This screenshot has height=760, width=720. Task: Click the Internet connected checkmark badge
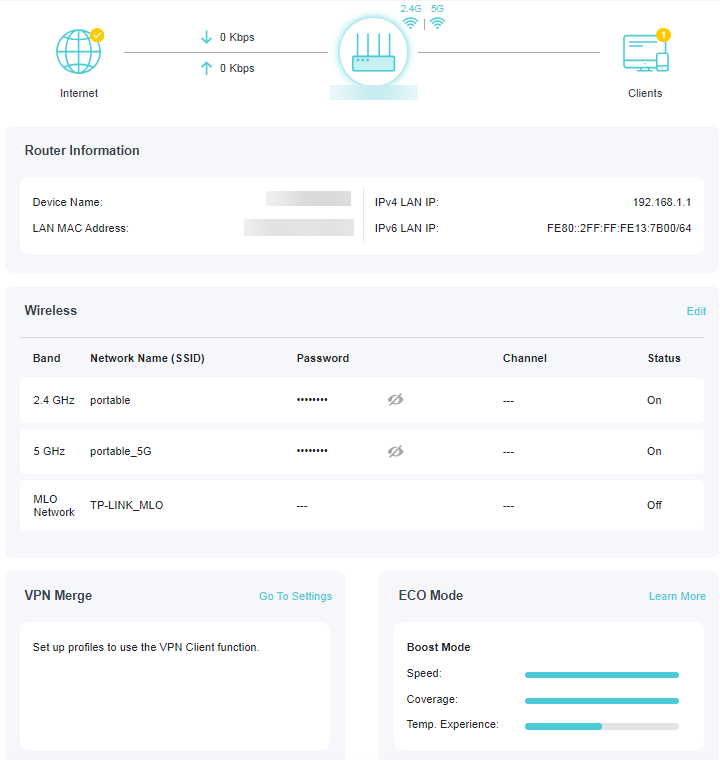coord(97,35)
